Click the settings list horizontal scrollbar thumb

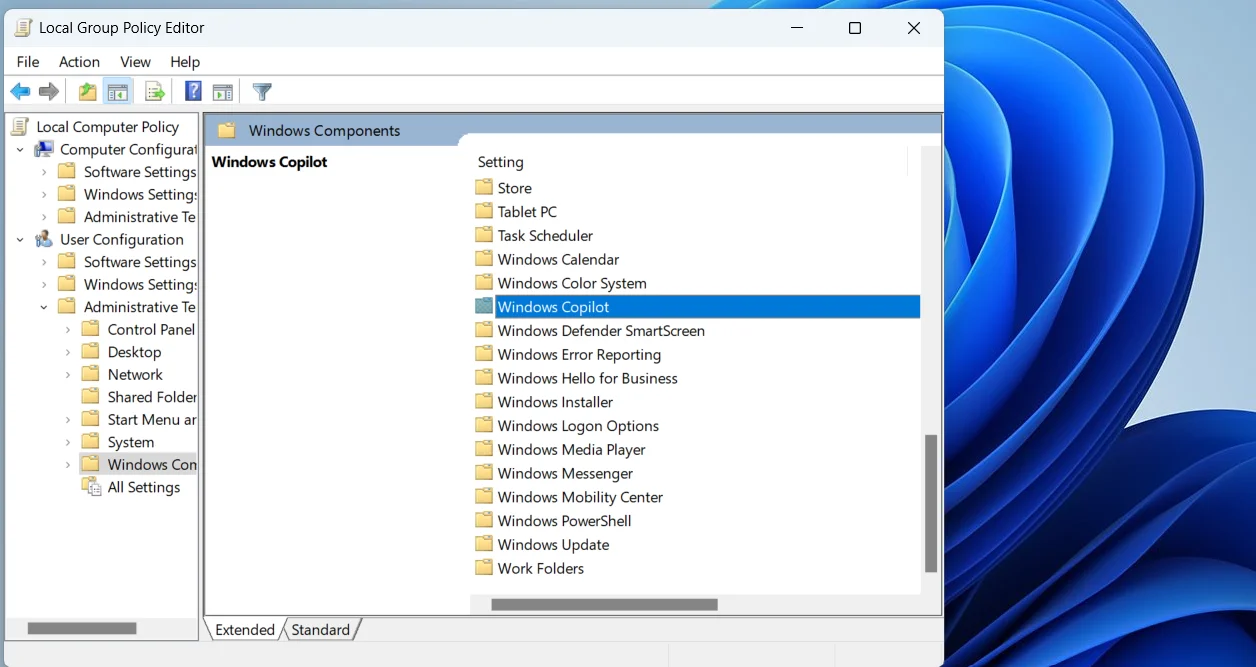(604, 604)
